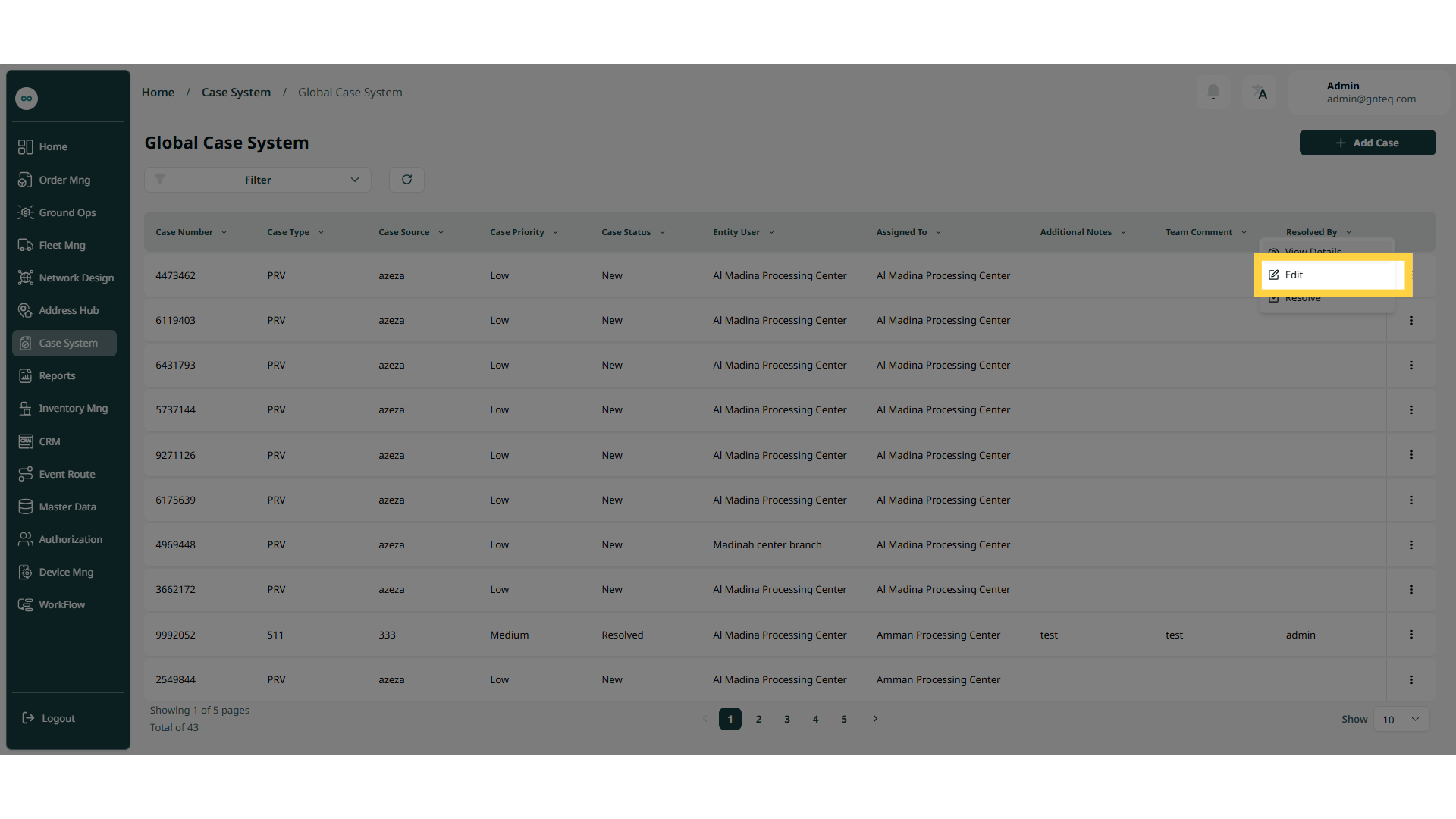The height and width of the screenshot is (819, 1456).
Task: Sort by Case Priority column chevron
Action: 555,232
